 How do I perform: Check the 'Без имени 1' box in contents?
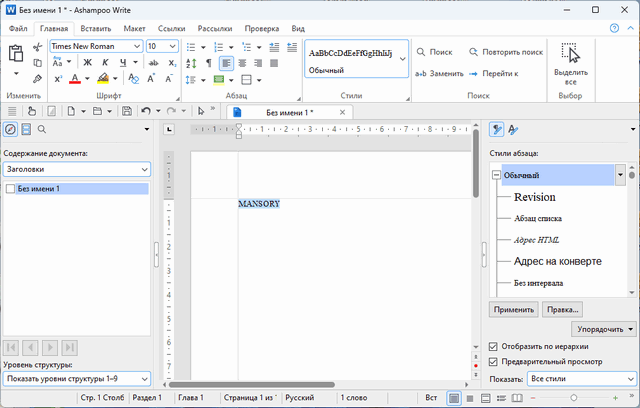click(10, 189)
